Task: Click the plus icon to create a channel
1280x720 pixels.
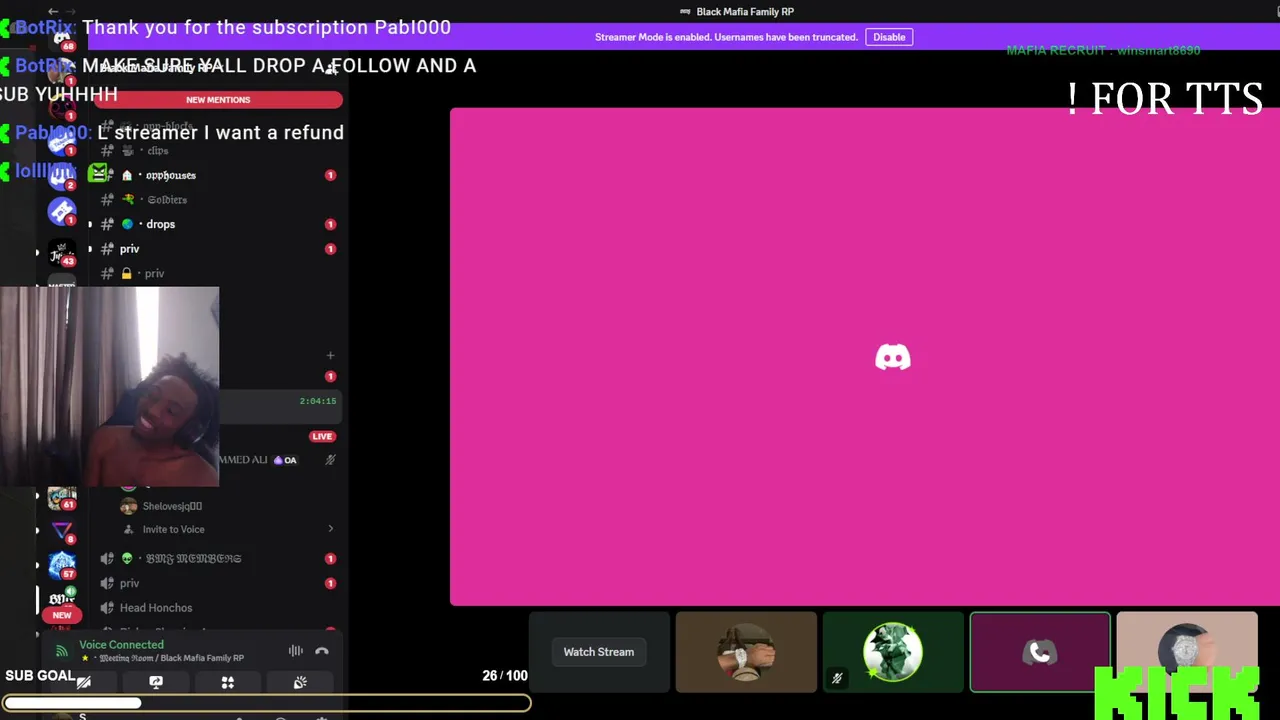Action: click(331, 355)
